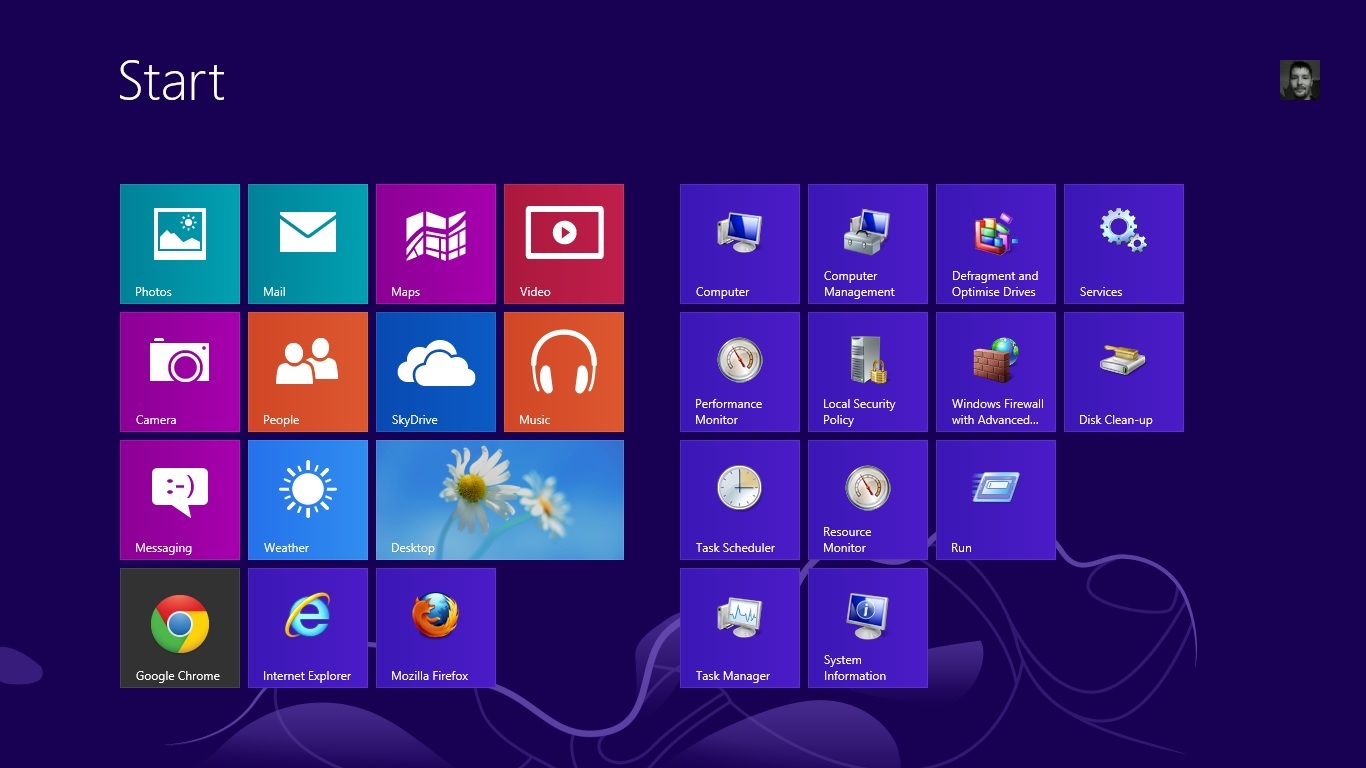Viewport: 1366px width, 768px height.
Task: Start the Video app
Action: pyautogui.click(x=563, y=243)
